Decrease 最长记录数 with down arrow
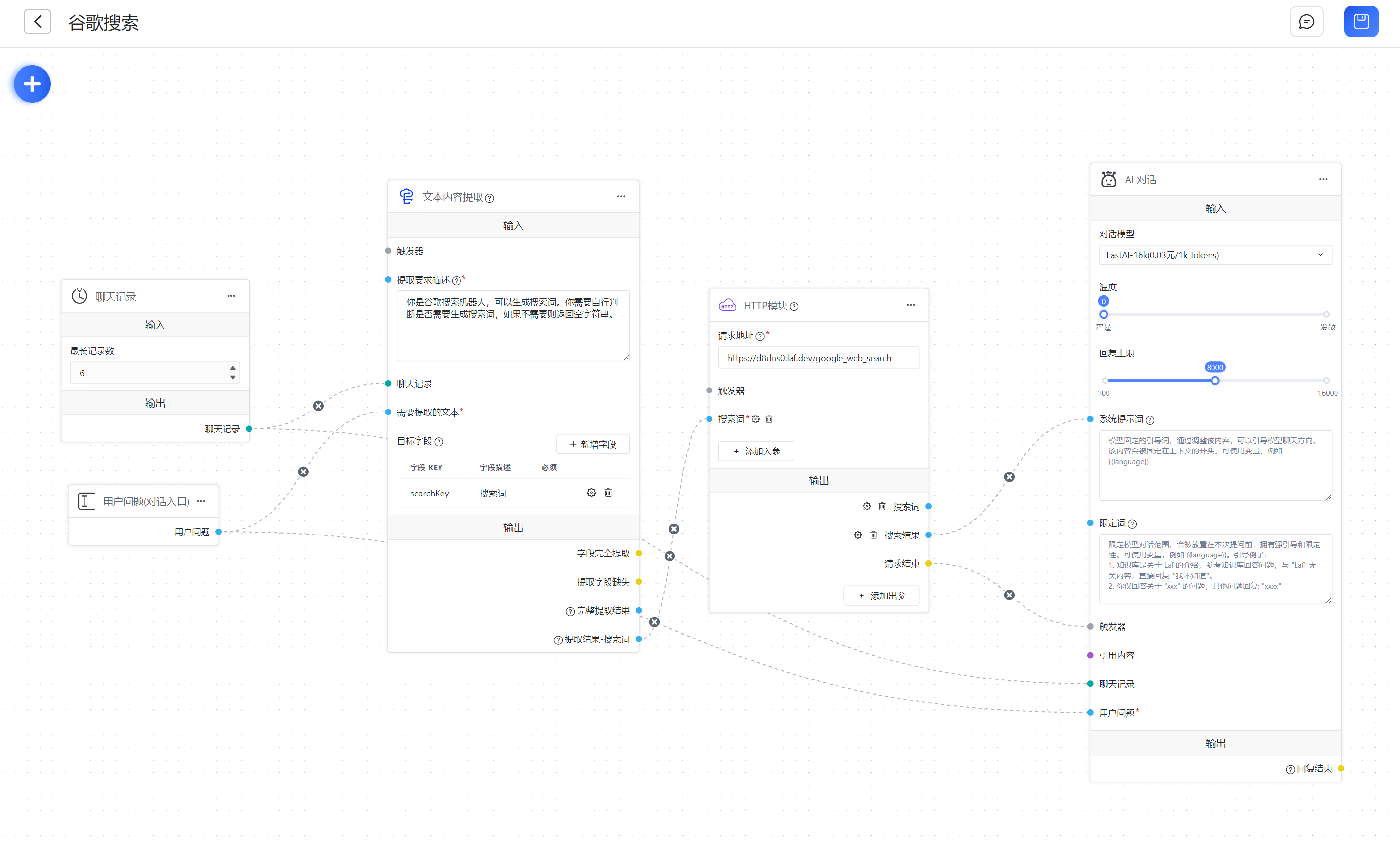Viewport: 1400px width, 844px height. pos(233,378)
